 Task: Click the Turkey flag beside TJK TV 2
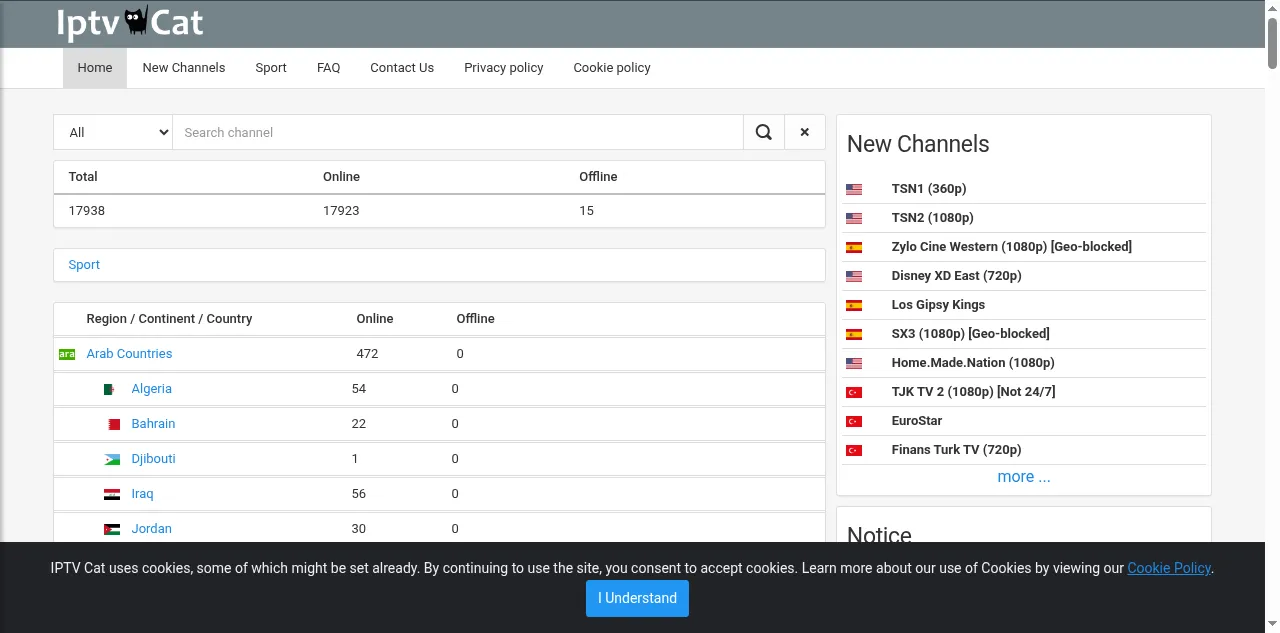854,392
